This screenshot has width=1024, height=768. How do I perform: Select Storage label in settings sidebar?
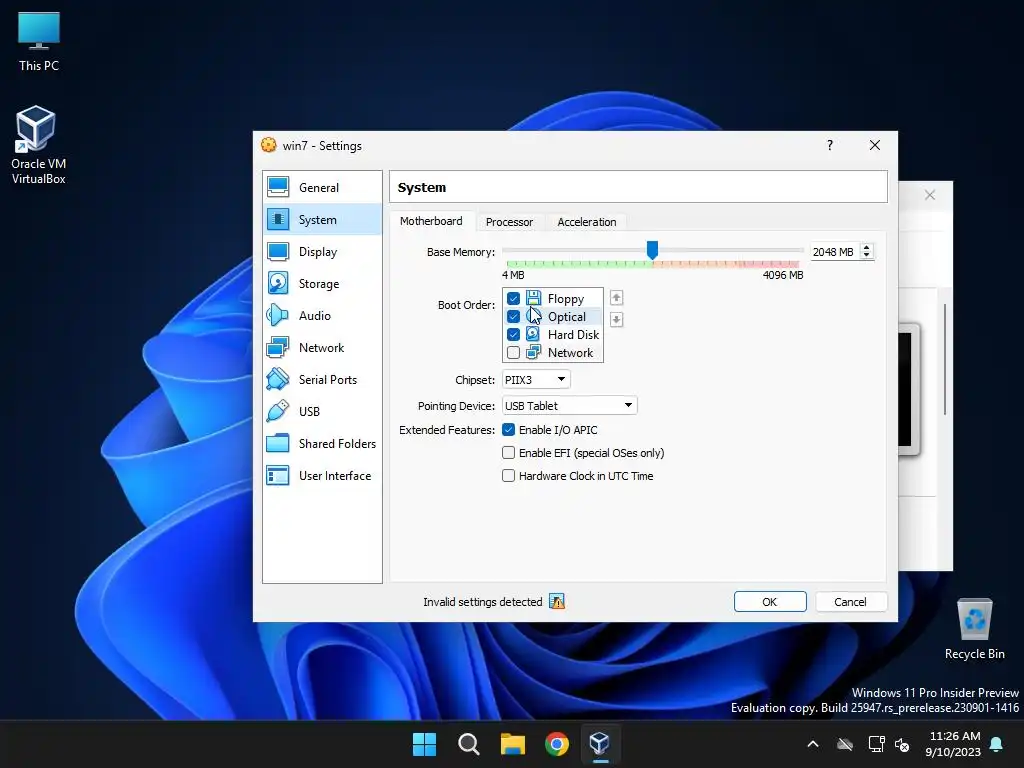(319, 283)
